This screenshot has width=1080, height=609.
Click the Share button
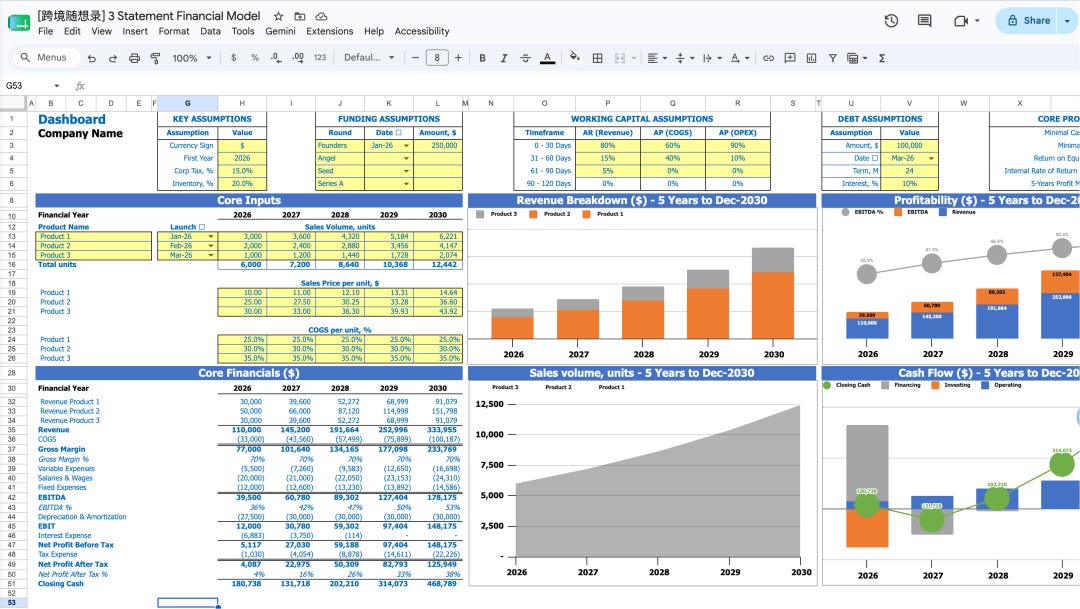[x=1029, y=21]
